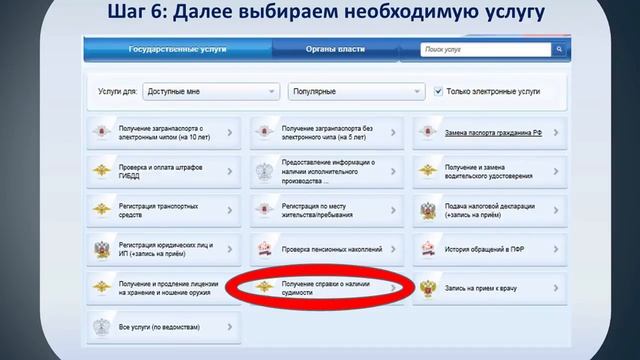Open Подача налоговой декларации service
The height and width of the screenshot is (360, 640).
[490, 210]
